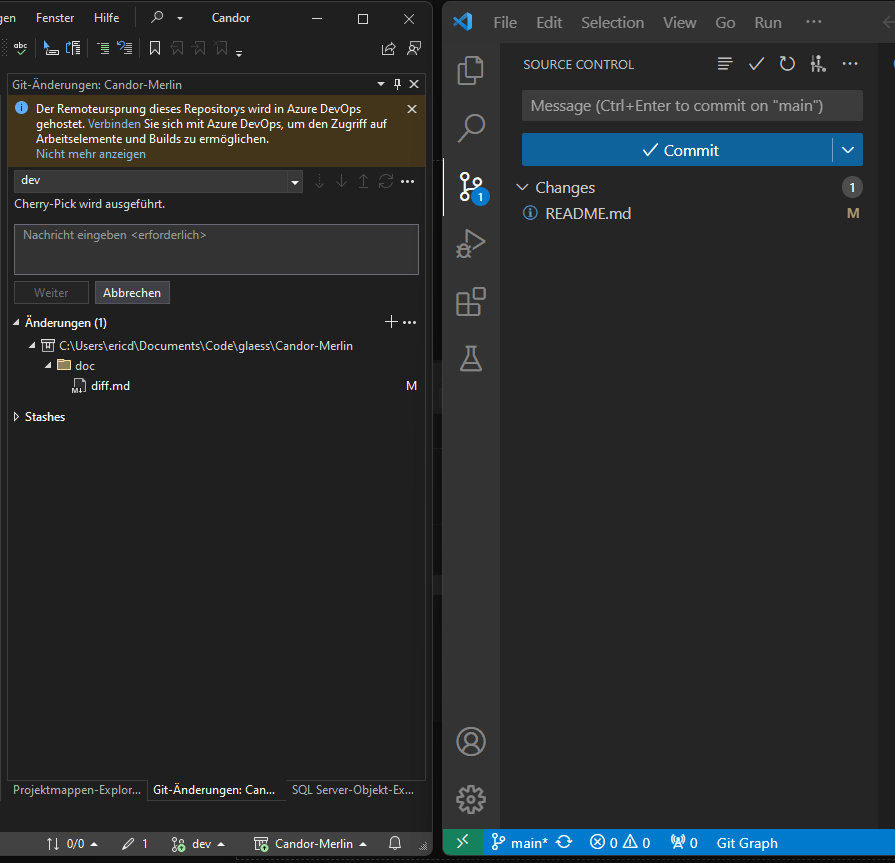Click the Weiter button

(x=51, y=293)
